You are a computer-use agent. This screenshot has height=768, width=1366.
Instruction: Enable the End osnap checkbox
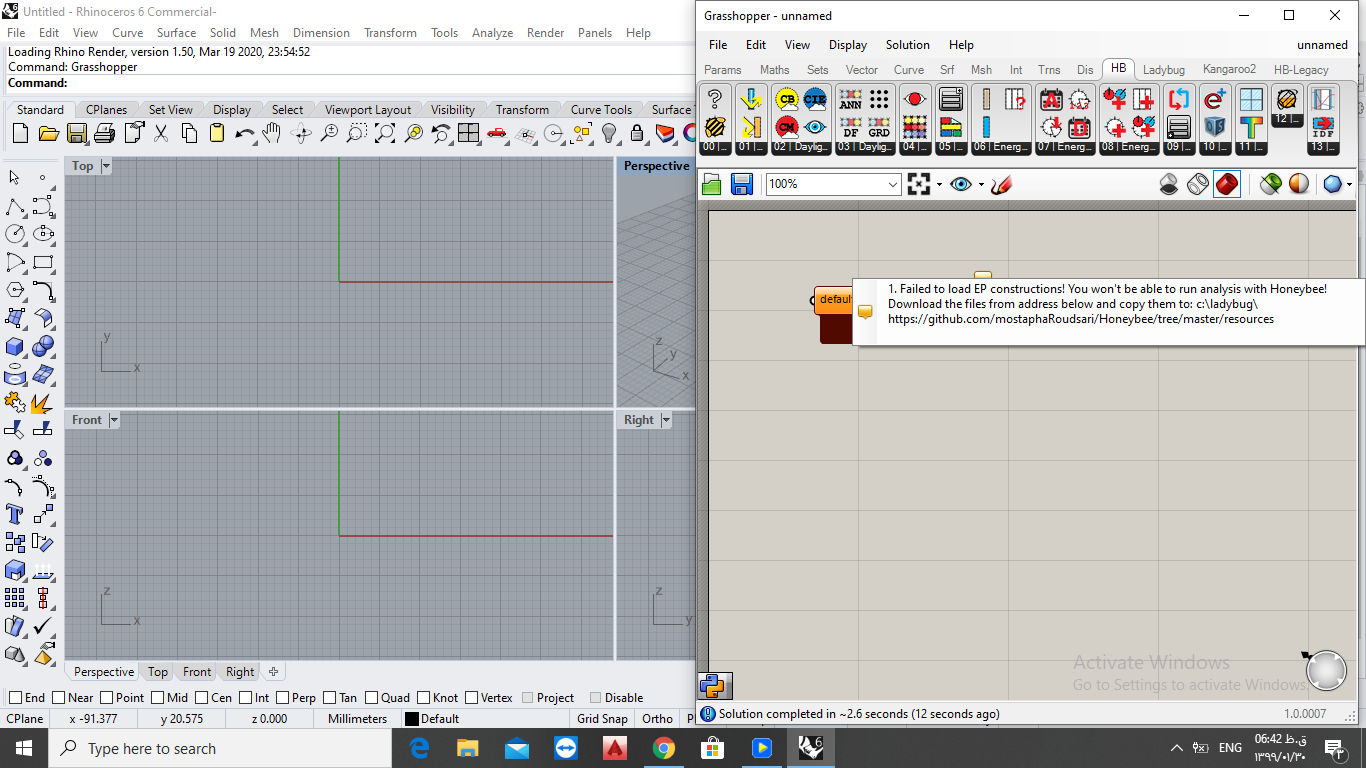point(15,698)
